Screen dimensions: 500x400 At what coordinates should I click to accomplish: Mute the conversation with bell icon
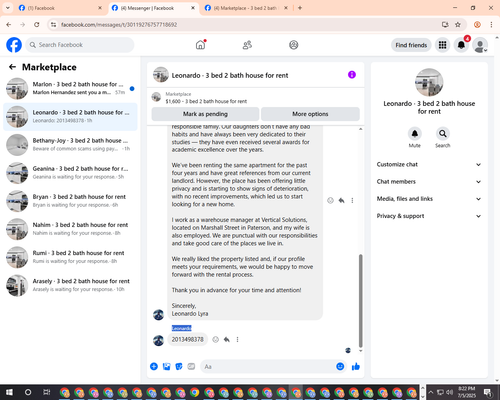pos(414,134)
